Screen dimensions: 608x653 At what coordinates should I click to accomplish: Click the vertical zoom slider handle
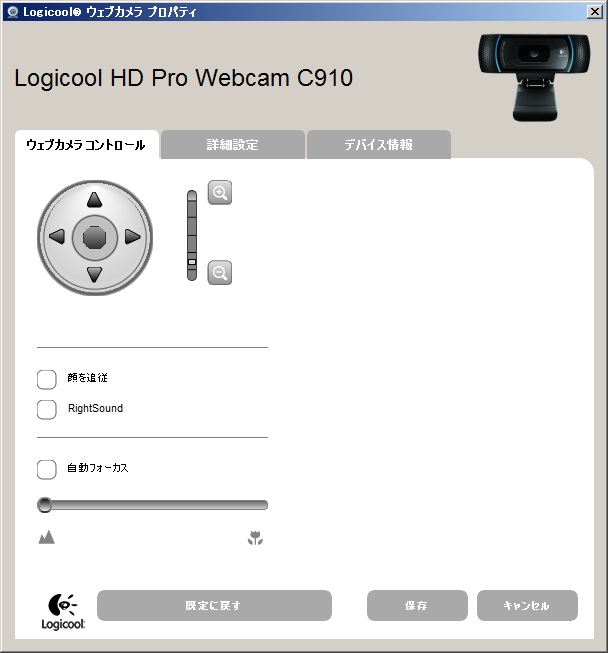(x=192, y=262)
